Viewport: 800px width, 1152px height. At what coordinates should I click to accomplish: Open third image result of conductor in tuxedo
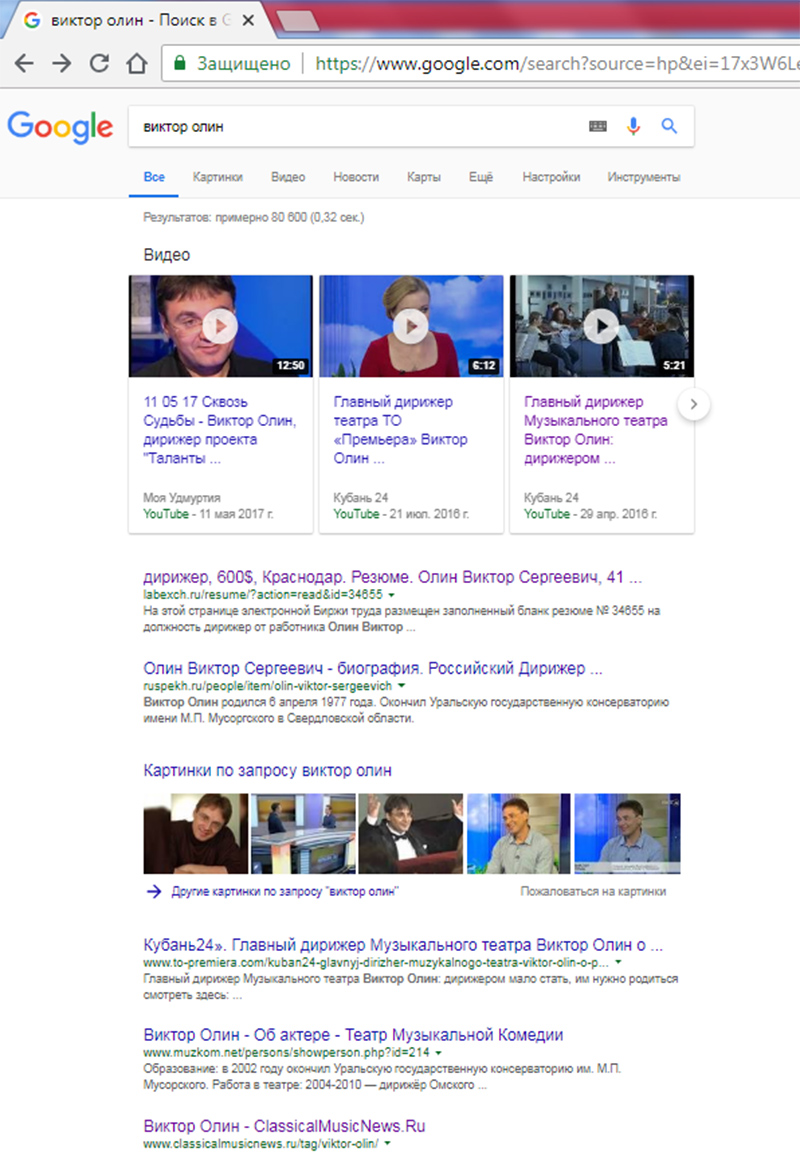coord(411,834)
